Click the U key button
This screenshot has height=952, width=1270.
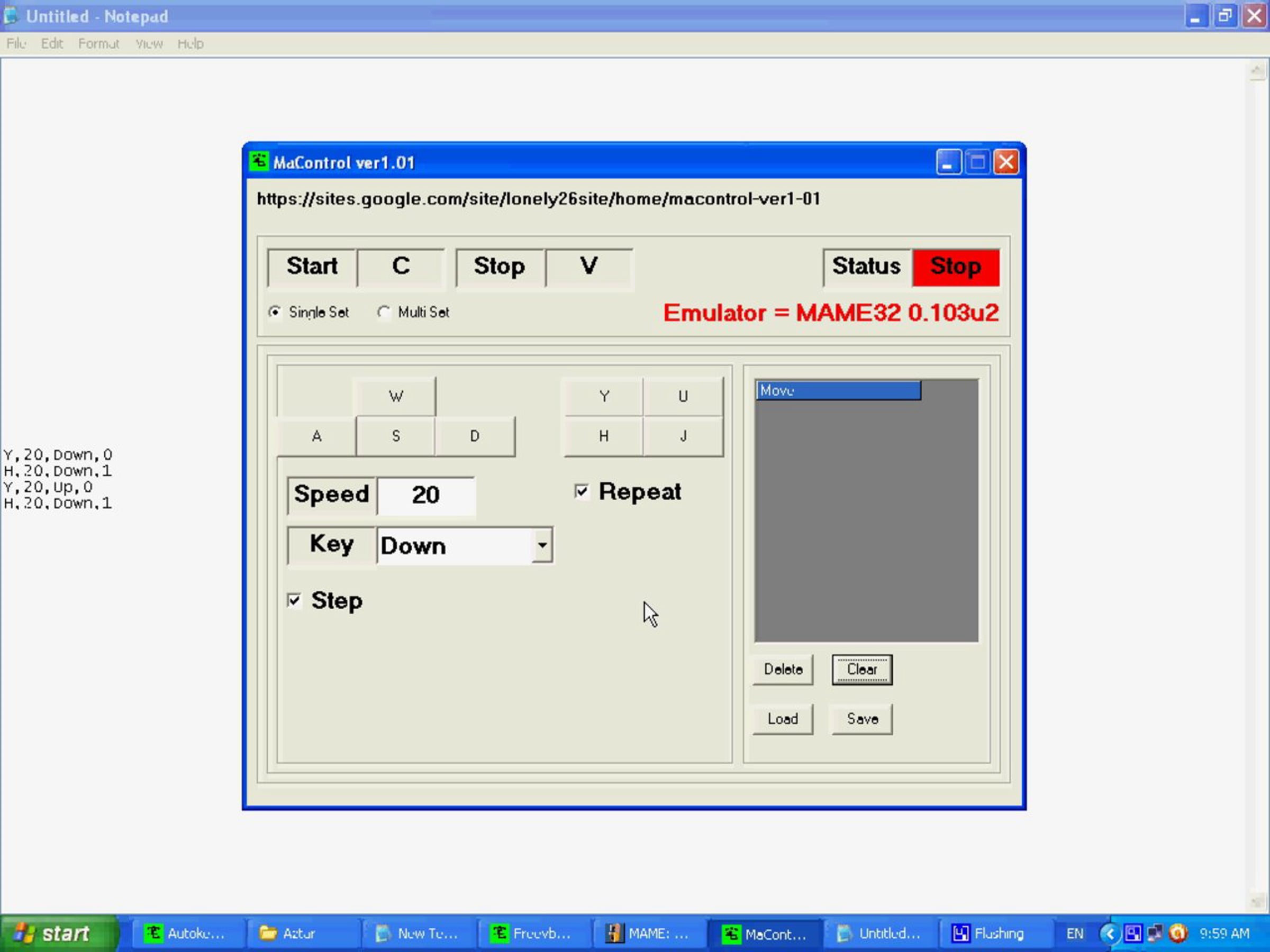click(683, 397)
